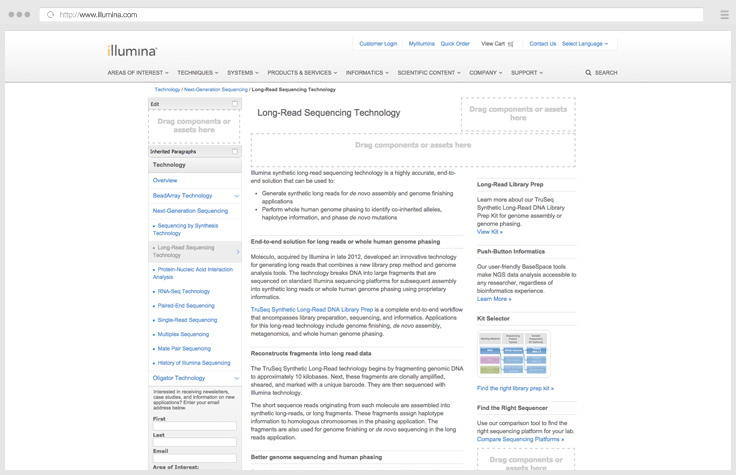Click the Customer Login link
Screen dimensions: 736x475
pyautogui.click(x=378, y=44)
